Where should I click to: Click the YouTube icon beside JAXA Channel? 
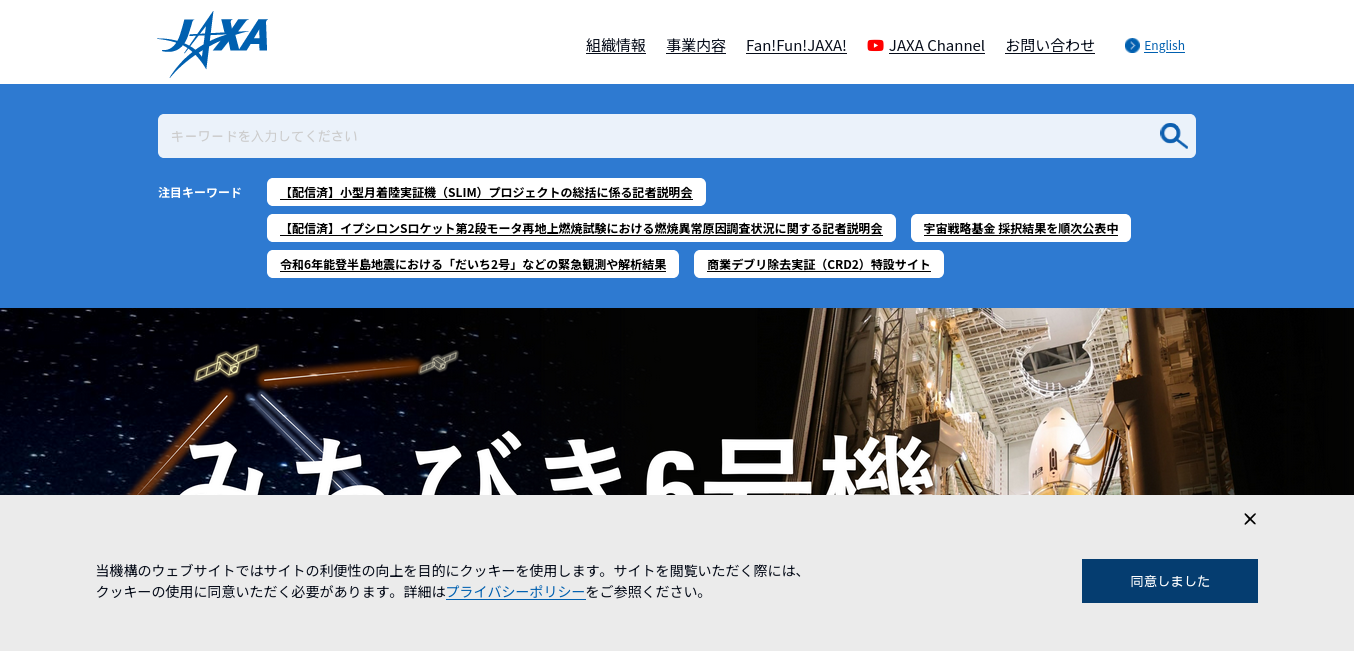tap(875, 45)
